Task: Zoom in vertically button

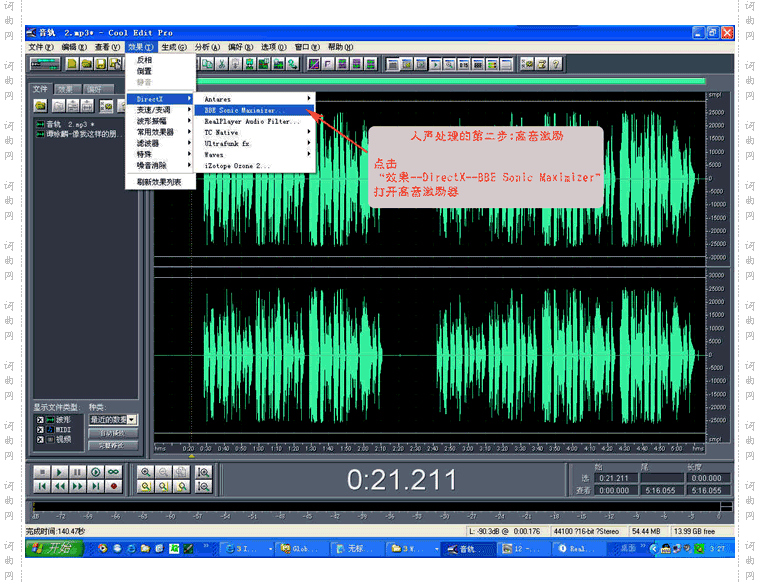Action: 204,472
